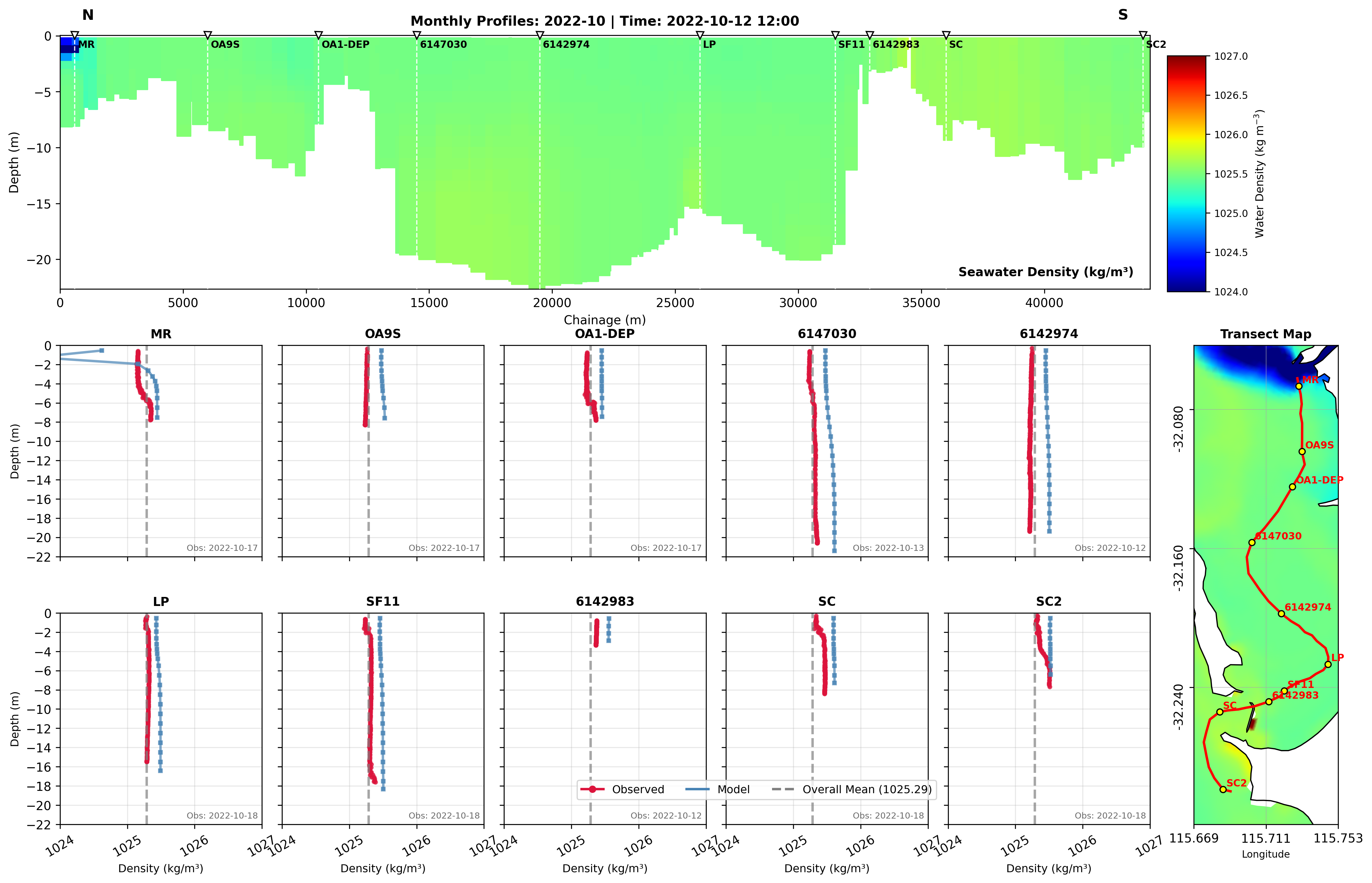Click the water density colorbar
Viewport: 1372px width, 883px height.
click(1186, 173)
